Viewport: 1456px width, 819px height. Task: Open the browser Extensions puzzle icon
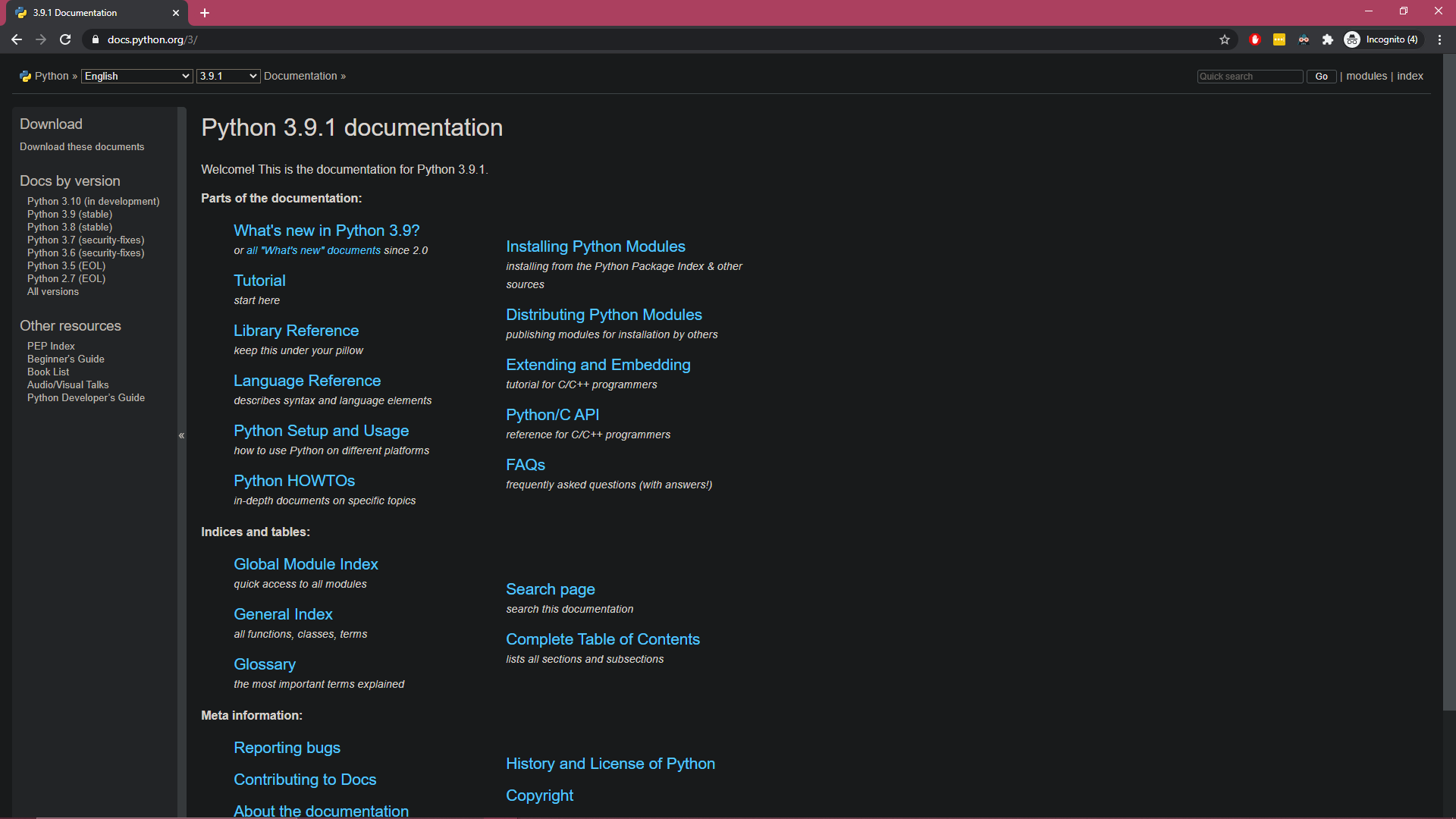coord(1328,39)
